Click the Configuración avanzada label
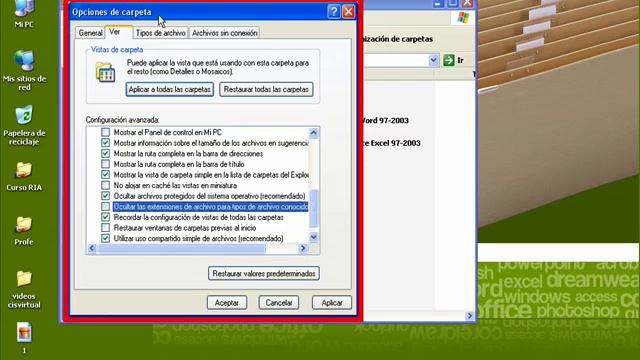The width and height of the screenshot is (640, 360). click(122, 120)
